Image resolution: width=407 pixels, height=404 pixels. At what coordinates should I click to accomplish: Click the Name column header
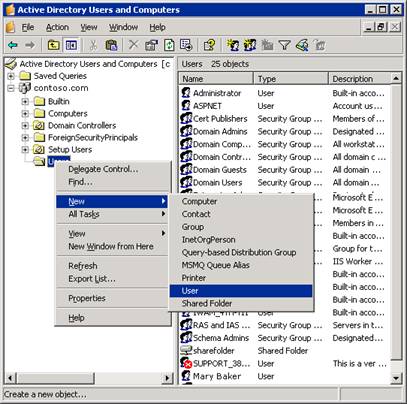[x=216, y=79]
